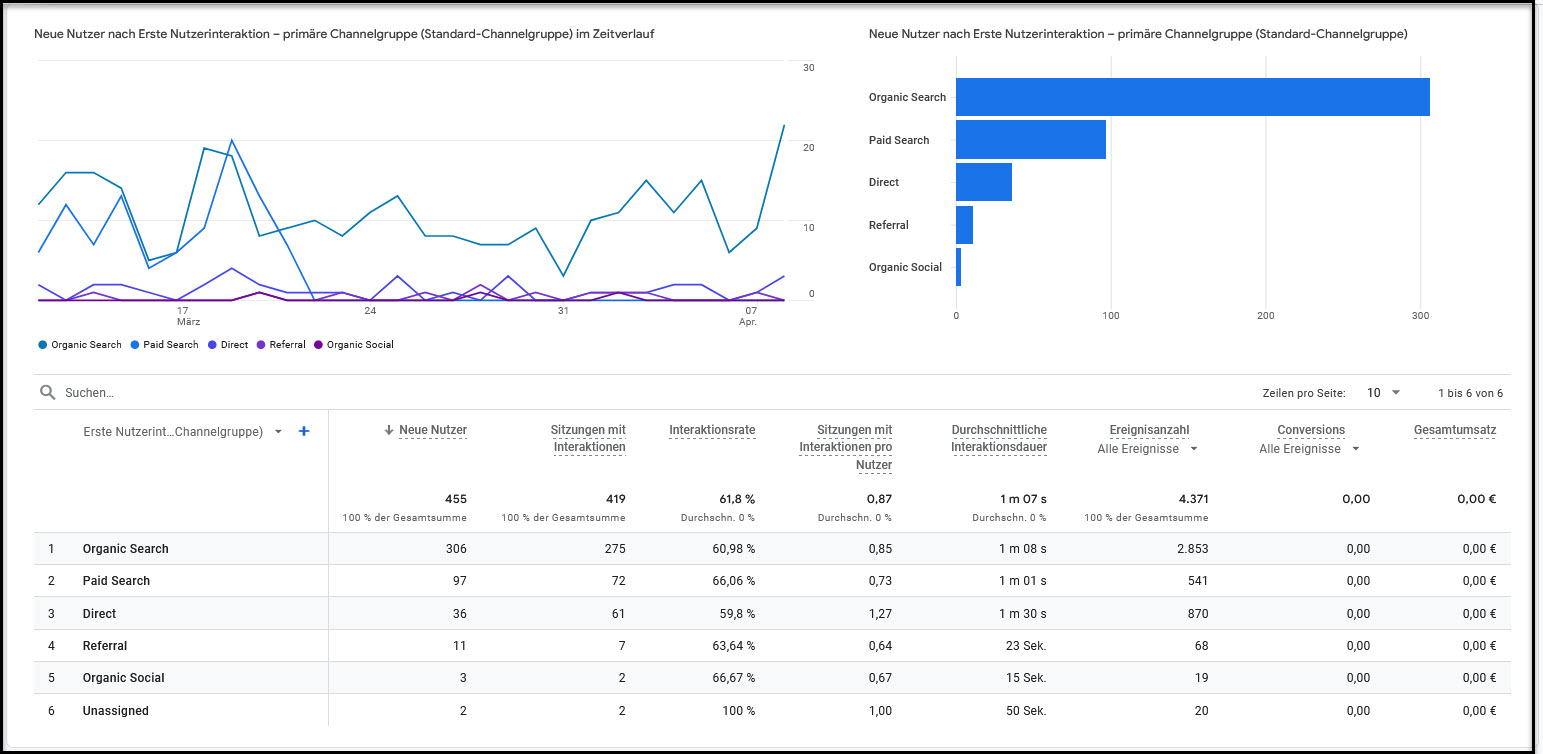The image size is (1543, 754).
Task: Sort by the Neue Nutzer column header
Action: (433, 430)
